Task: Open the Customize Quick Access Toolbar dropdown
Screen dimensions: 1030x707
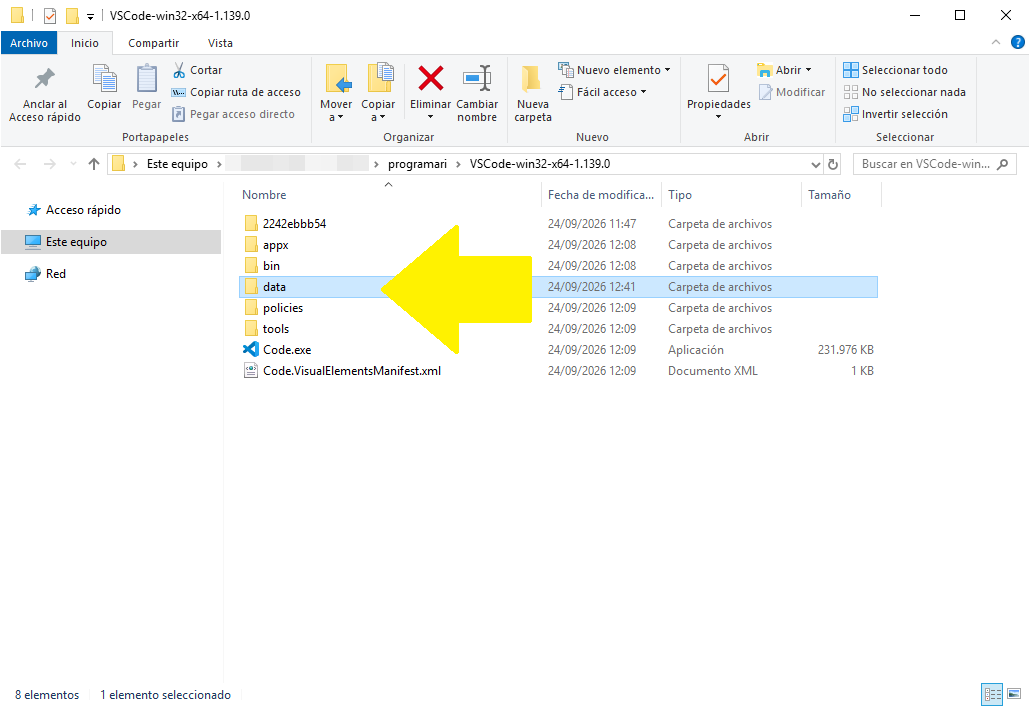Action: click(91, 16)
